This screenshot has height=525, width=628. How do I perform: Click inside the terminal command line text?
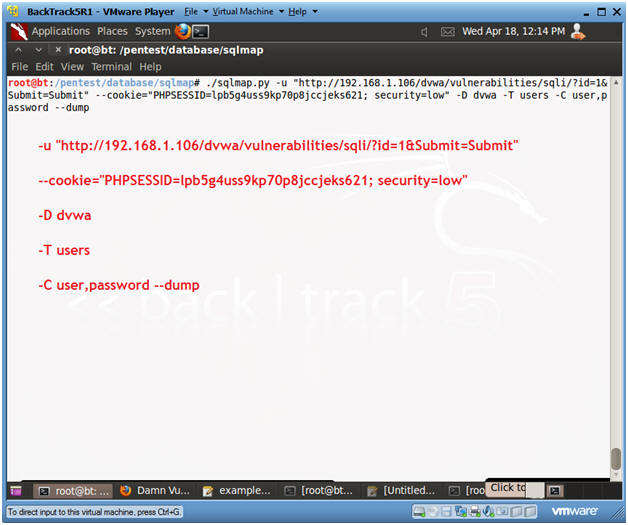pos(307,95)
